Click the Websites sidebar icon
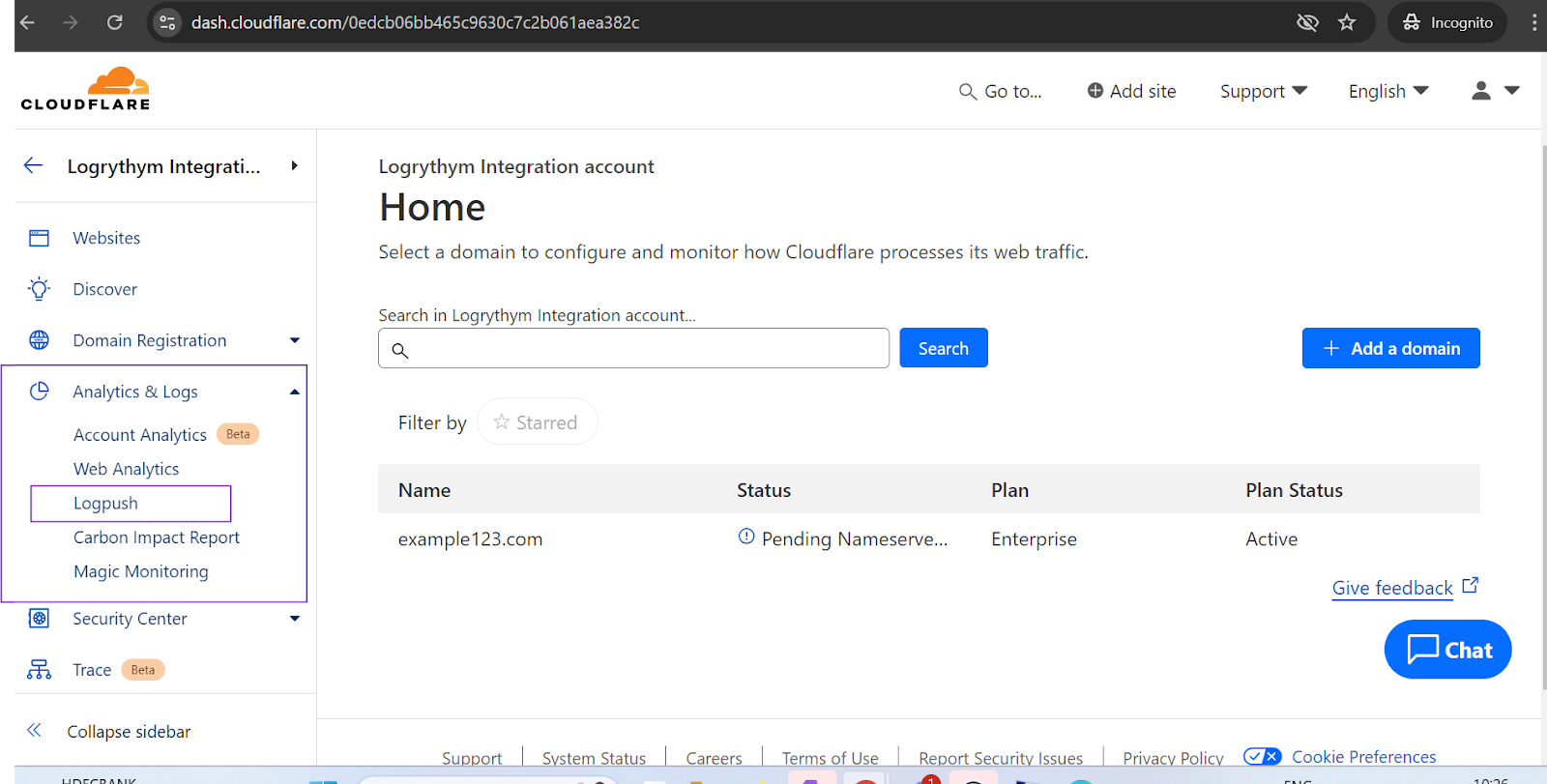This screenshot has height=784, width=1547. click(39, 238)
